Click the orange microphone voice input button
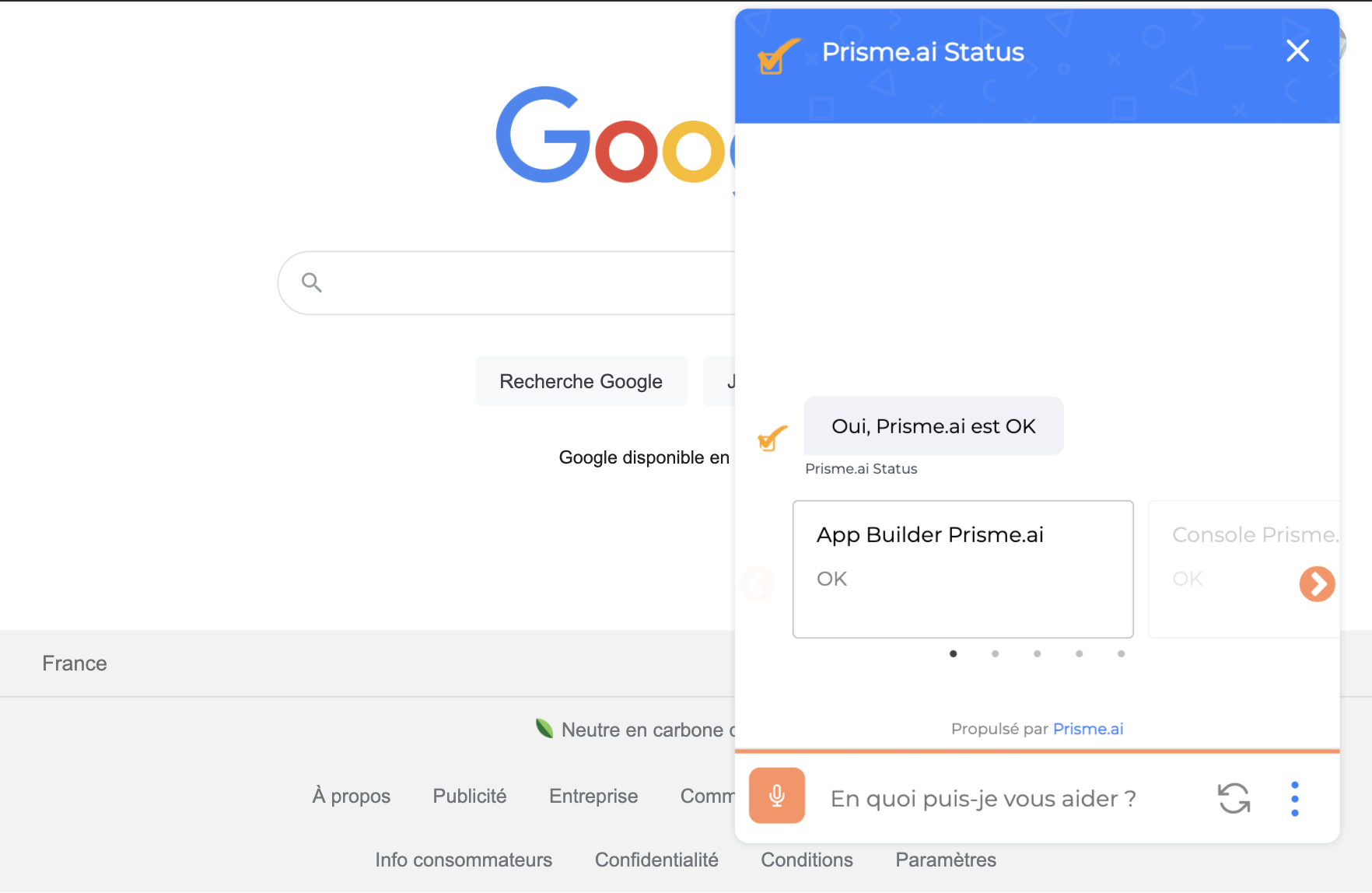The height and width of the screenshot is (893, 1372). pos(776,796)
